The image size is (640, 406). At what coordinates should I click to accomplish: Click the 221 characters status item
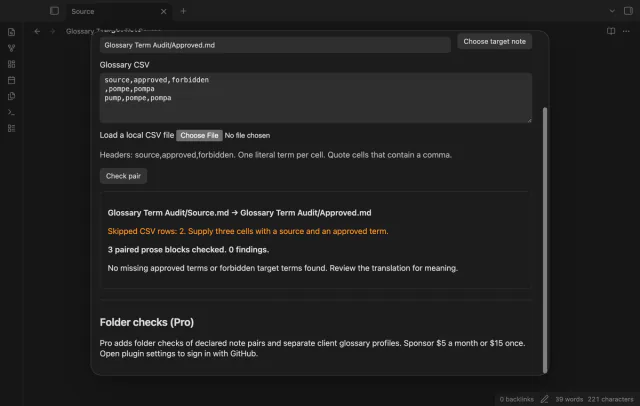(x=610, y=399)
